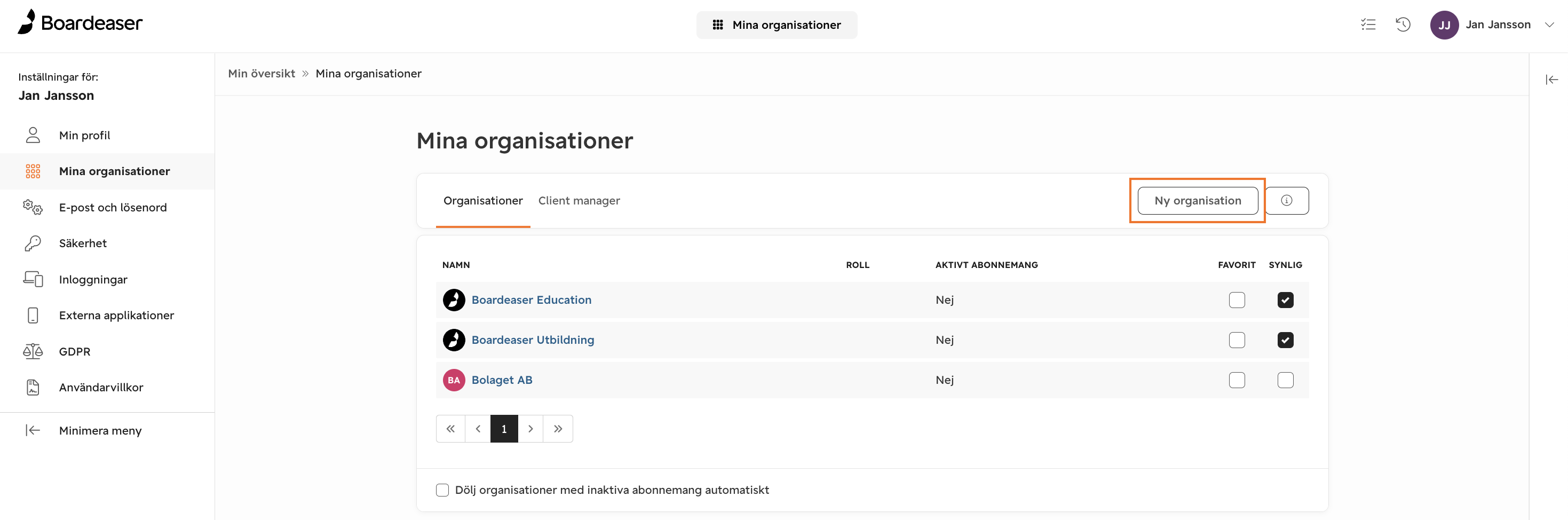This screenshot has height=520, width=1568.
Task: Open the Boardeaser Education link
Action: pos(532,300)
